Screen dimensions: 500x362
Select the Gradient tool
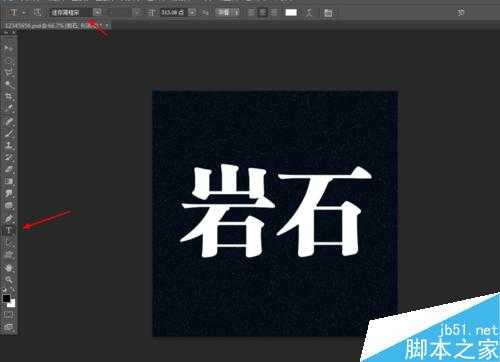9,181
